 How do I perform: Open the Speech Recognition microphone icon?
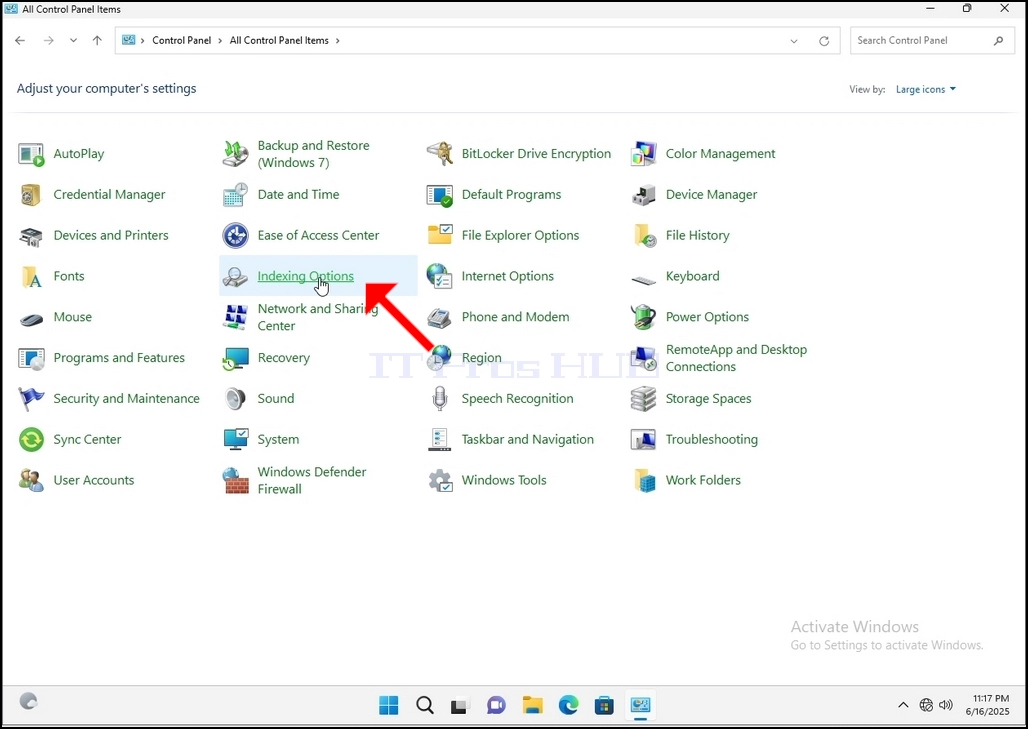[x=439, y=399]
